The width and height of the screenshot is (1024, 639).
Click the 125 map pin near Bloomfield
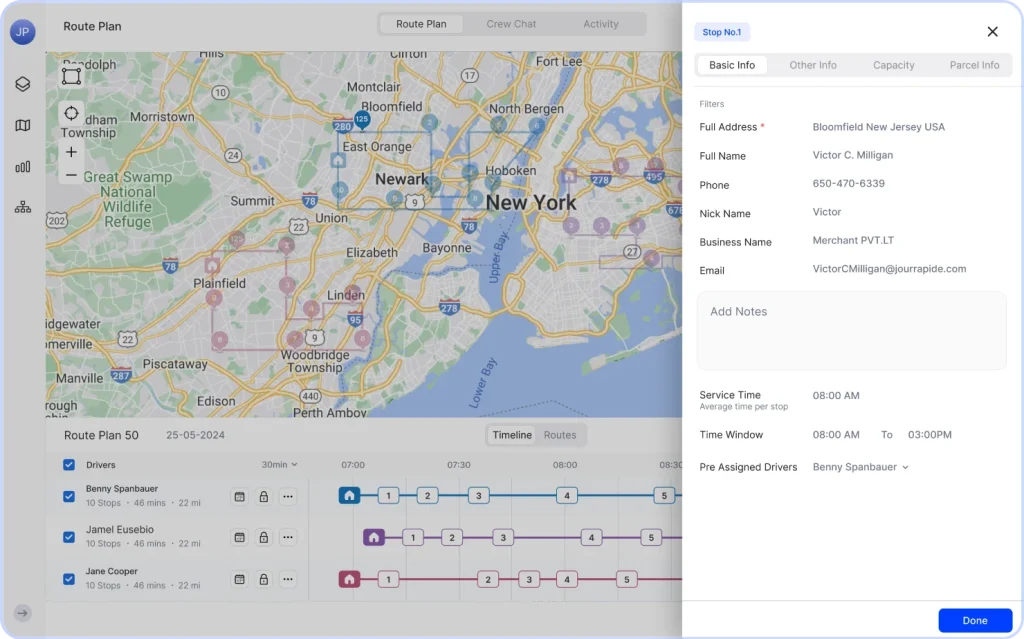pyautogui.click(x=362, y=120)
